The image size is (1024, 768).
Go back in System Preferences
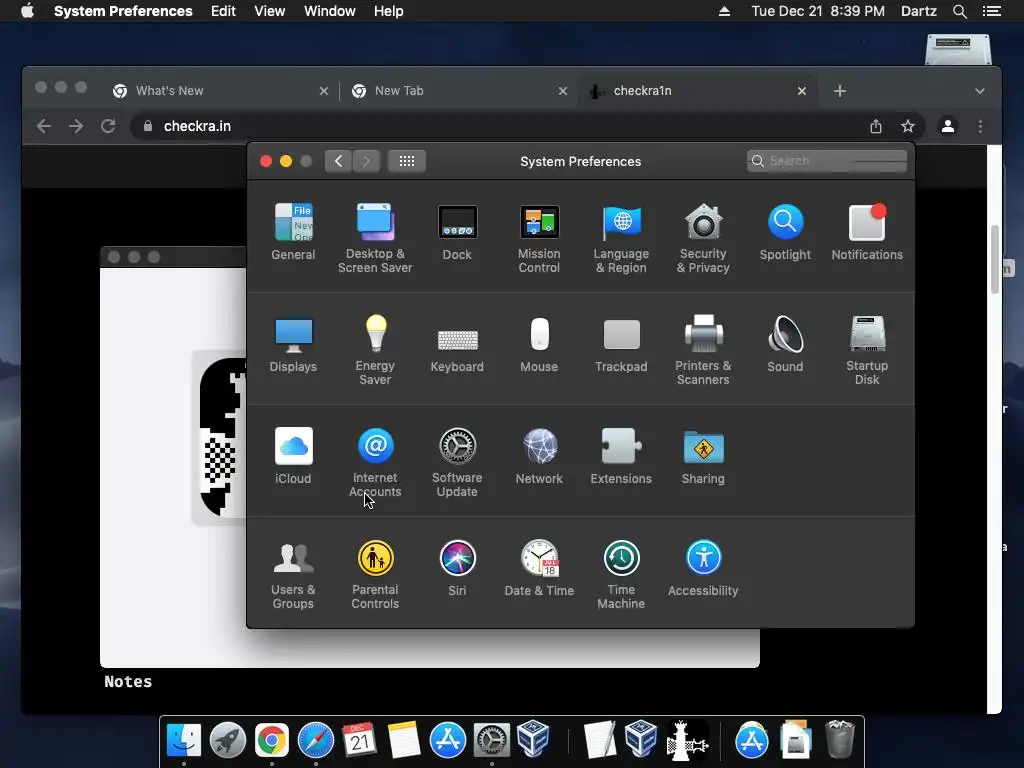pyautogui.click(x=338, y=161)
